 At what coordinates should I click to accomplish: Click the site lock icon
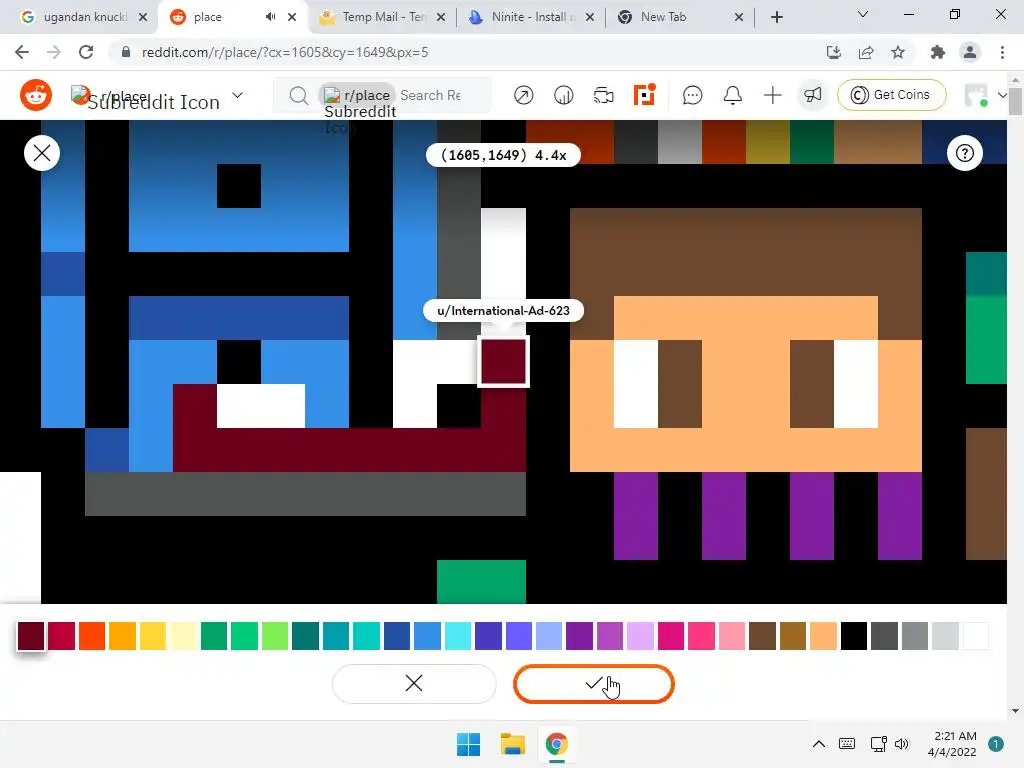(126, 52)
